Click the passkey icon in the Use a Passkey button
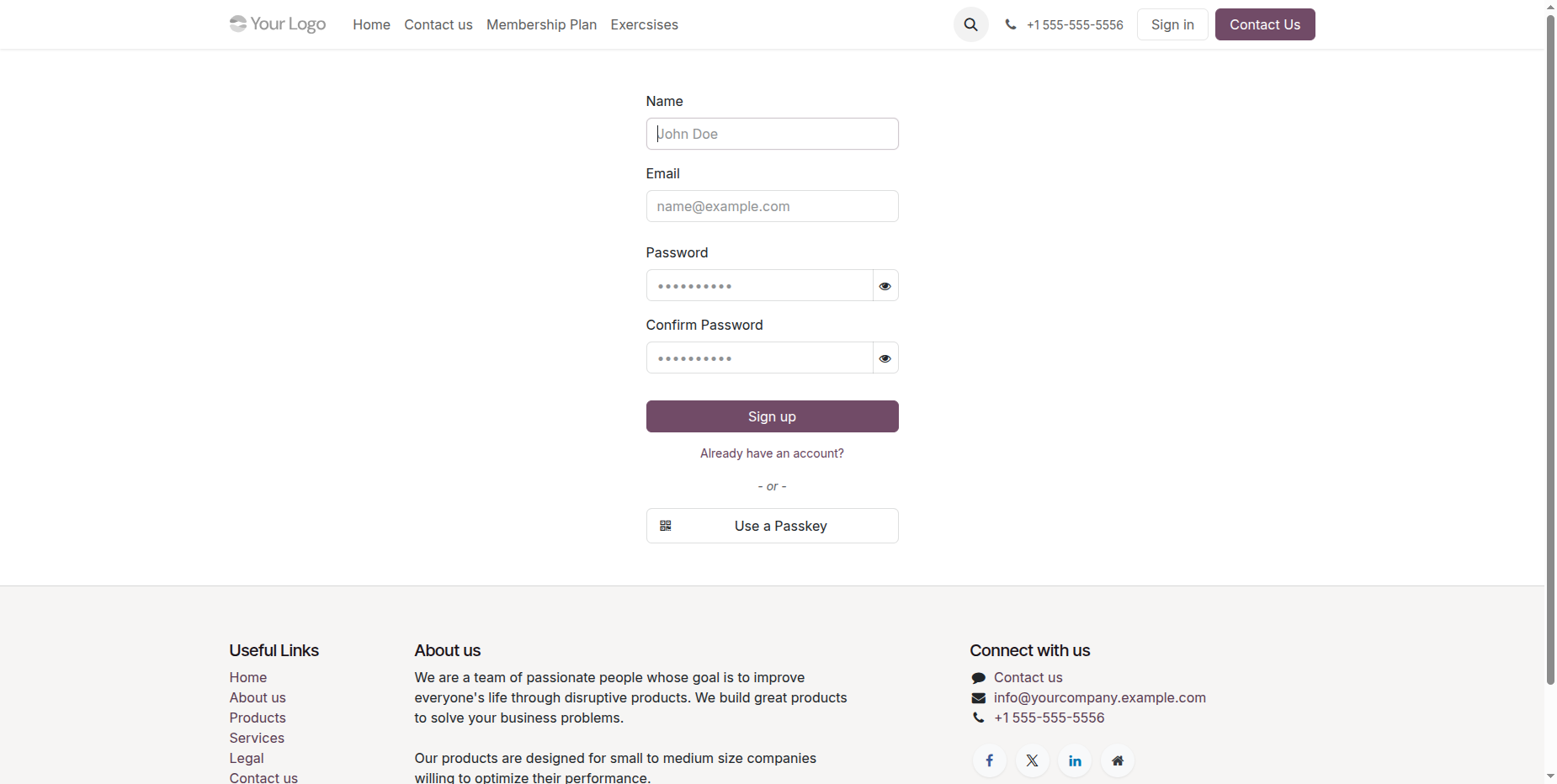This screenshot has height=784, width=1557. pos(665,526)
